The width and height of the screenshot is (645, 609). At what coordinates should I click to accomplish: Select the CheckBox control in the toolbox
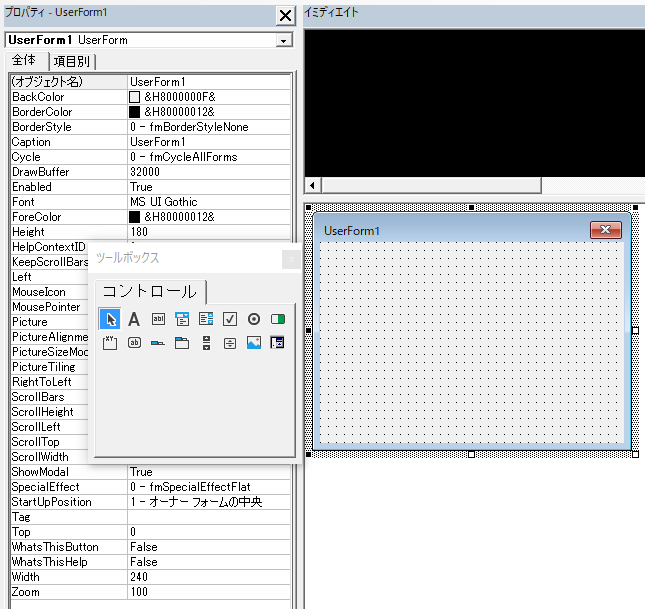click(x=230, y=319)
